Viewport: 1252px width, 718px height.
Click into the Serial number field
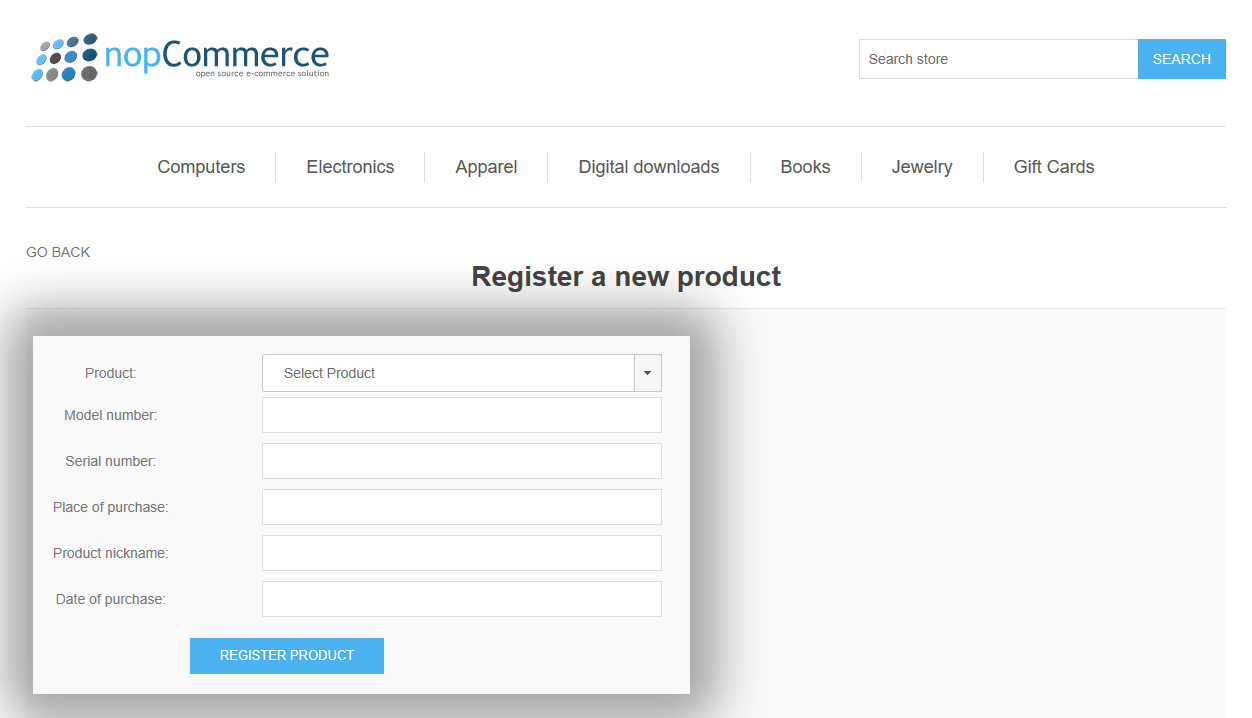click(x=461, y=461)
